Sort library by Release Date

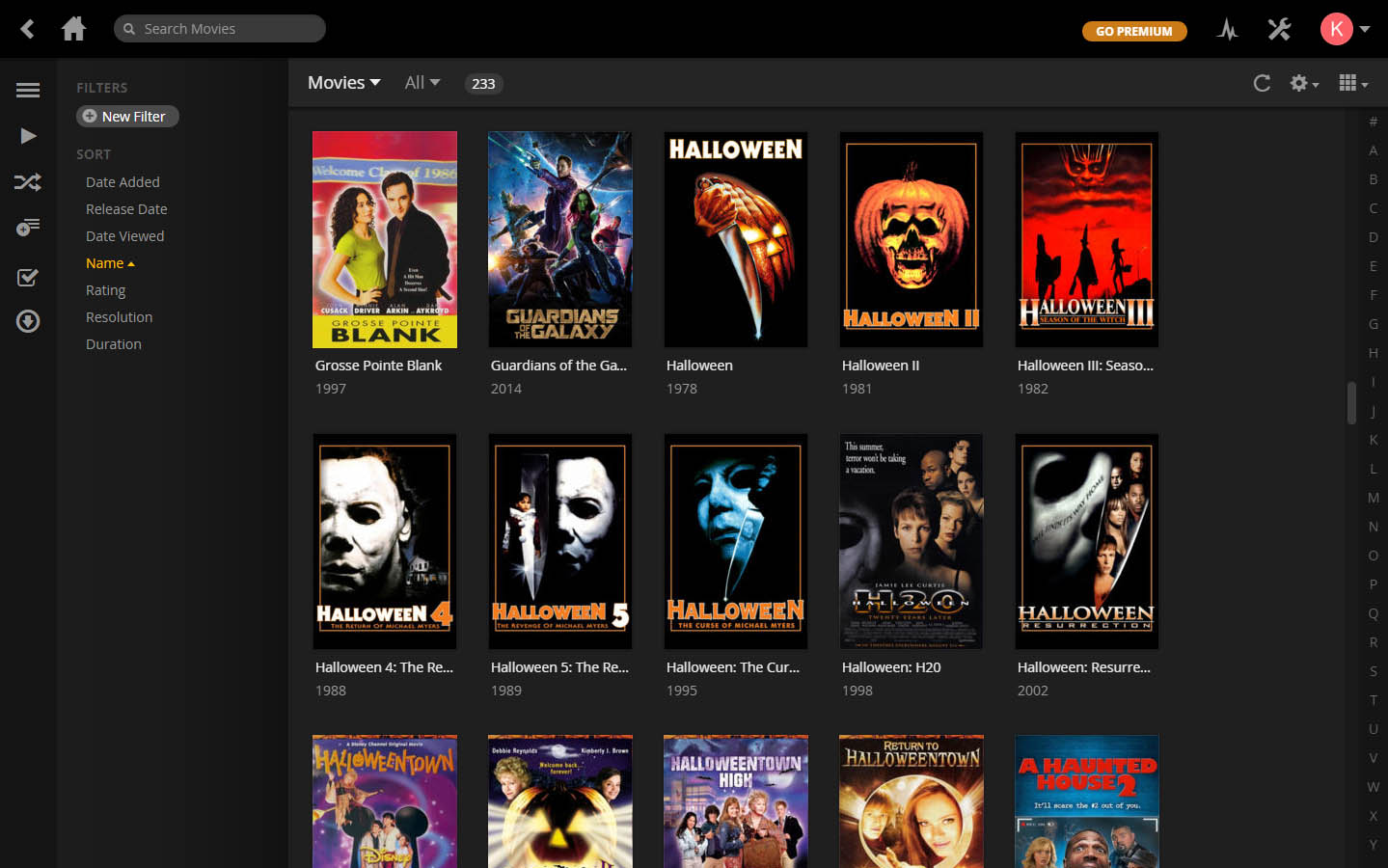point(126,208)
